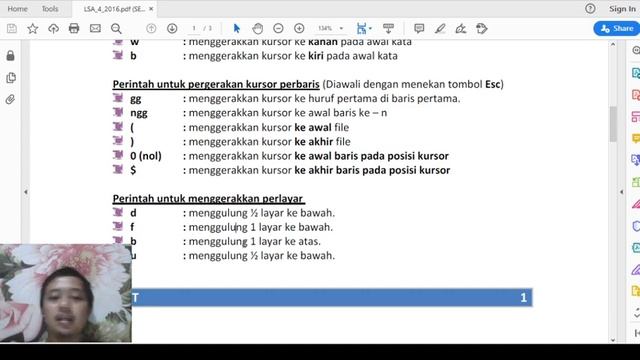Screen dimensions: 640x360
Task: Click the webcam video overlay
Action: coord(66,293)
